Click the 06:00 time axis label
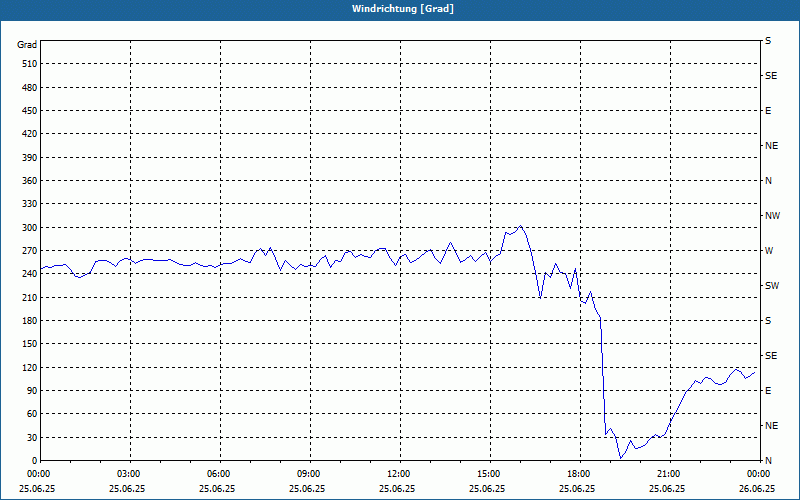This screenshot has height=500, width=800. point(218,474)
